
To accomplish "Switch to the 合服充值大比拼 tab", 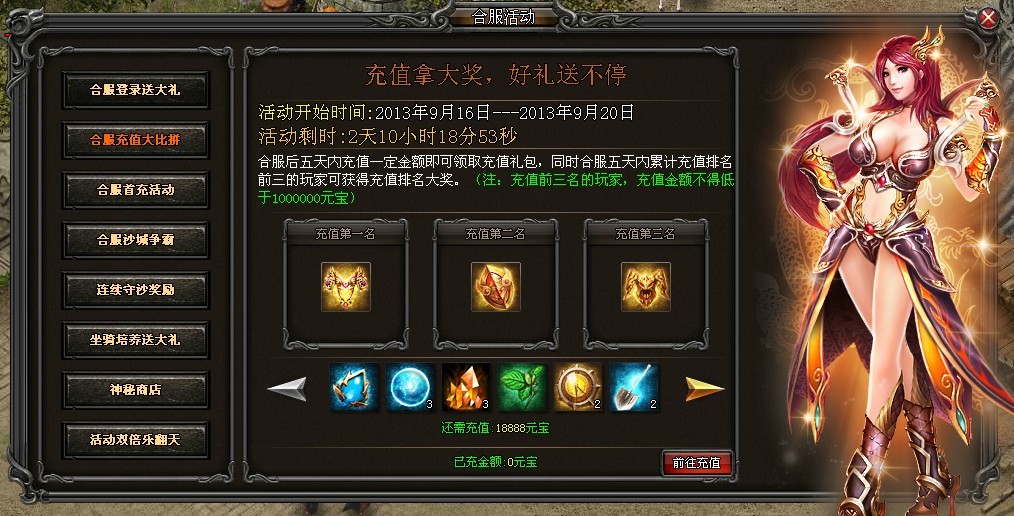I will (x=136, y=140).
